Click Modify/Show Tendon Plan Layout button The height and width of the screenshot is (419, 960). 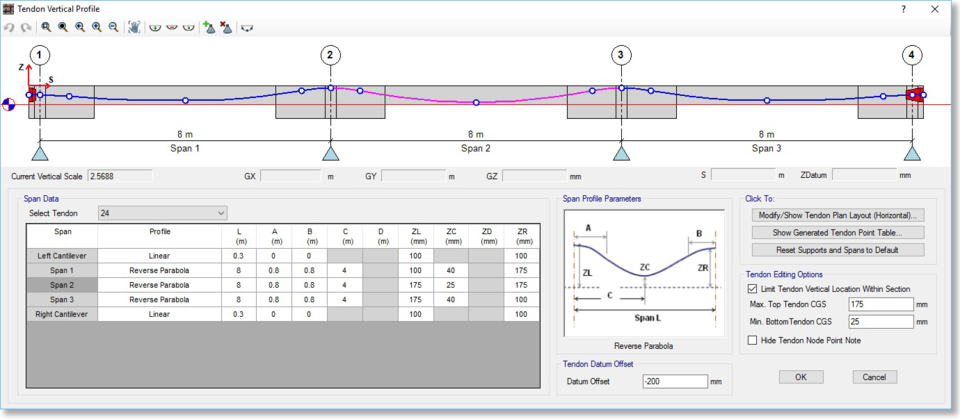pyautogui.click(x=837, y=215)
